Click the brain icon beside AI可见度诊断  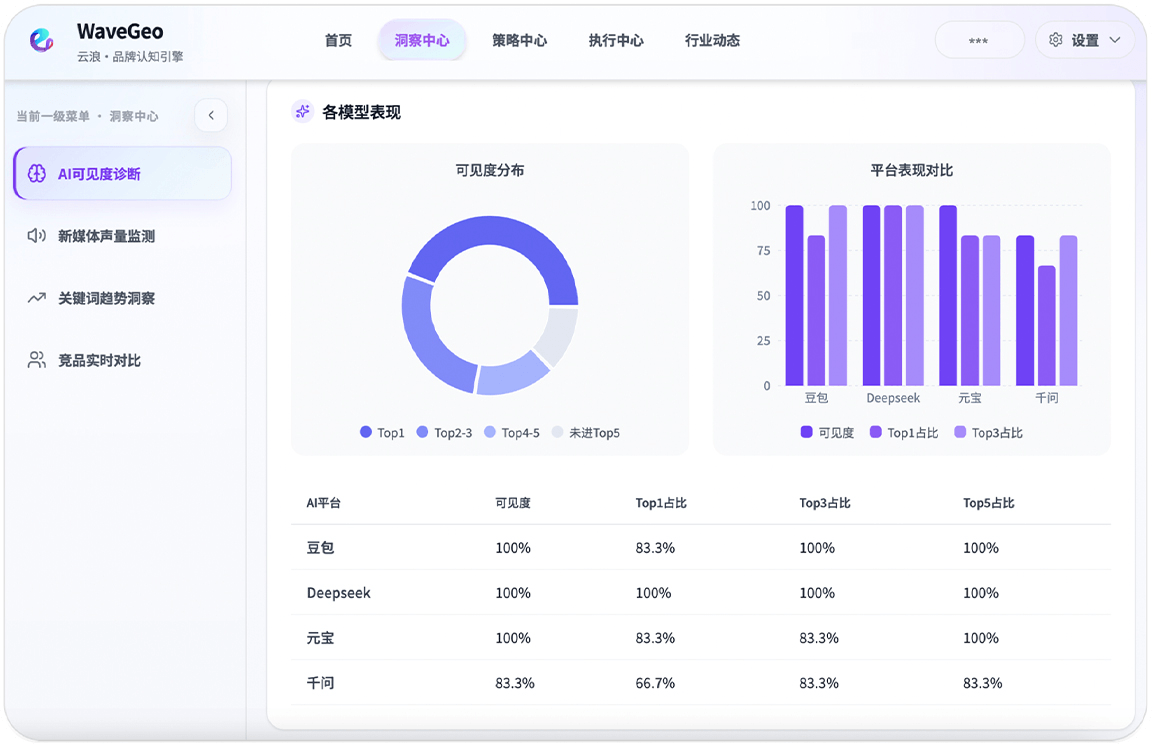point(37,174)
